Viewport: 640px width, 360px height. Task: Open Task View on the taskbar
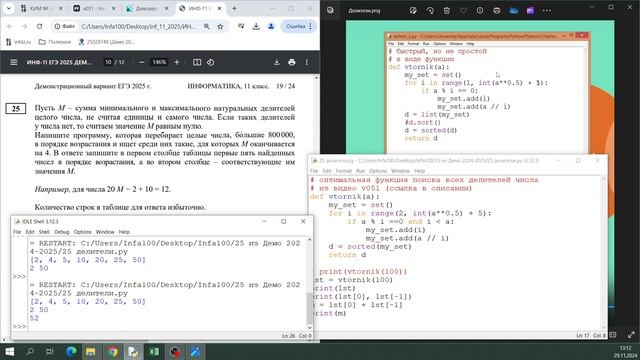click(50, 351)
